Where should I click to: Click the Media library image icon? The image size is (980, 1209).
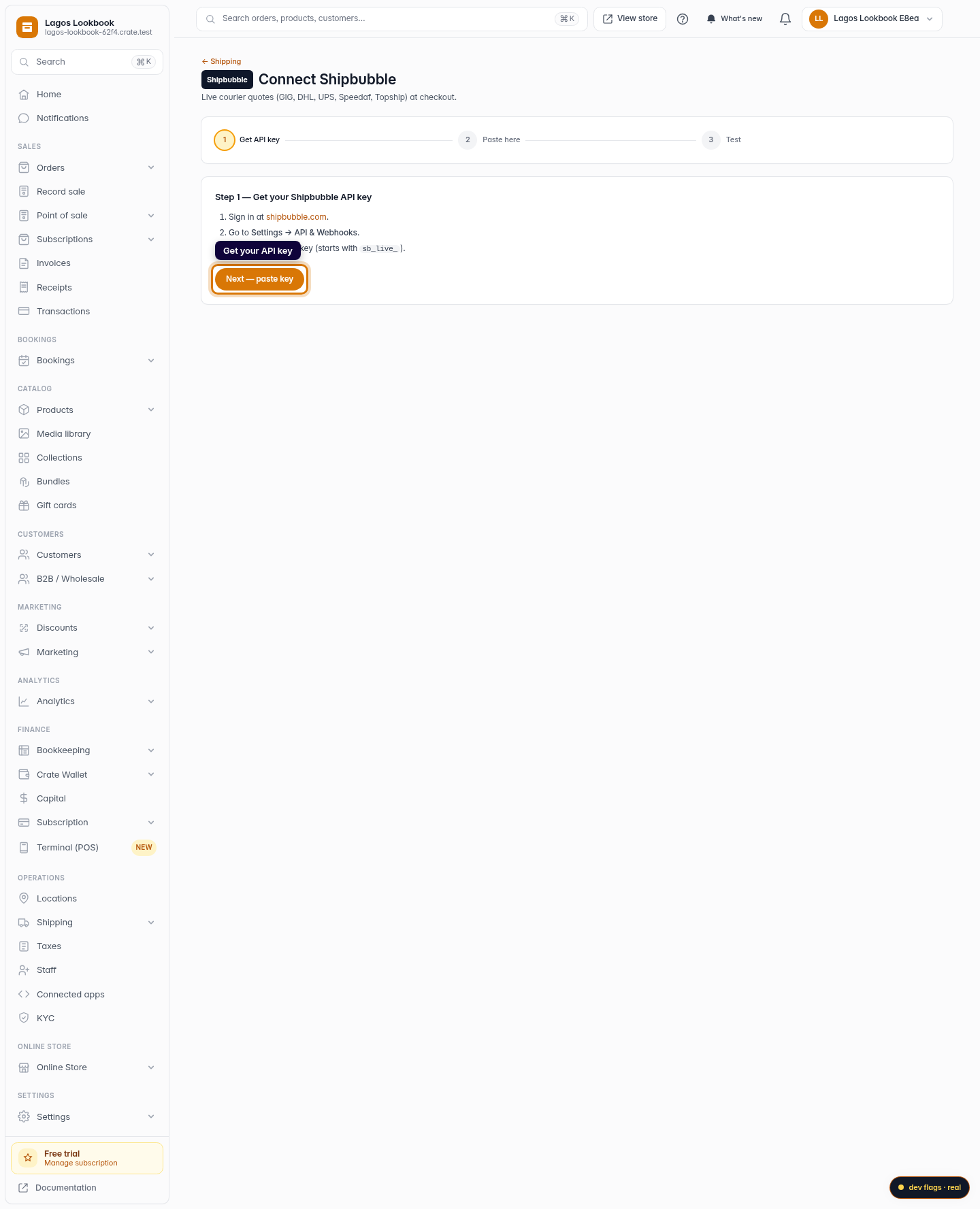tap(24, 434)
